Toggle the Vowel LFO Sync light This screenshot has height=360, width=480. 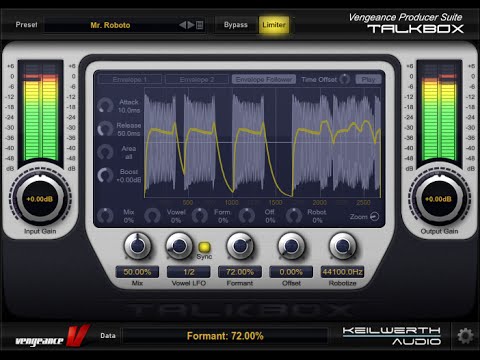click(204, 247)
